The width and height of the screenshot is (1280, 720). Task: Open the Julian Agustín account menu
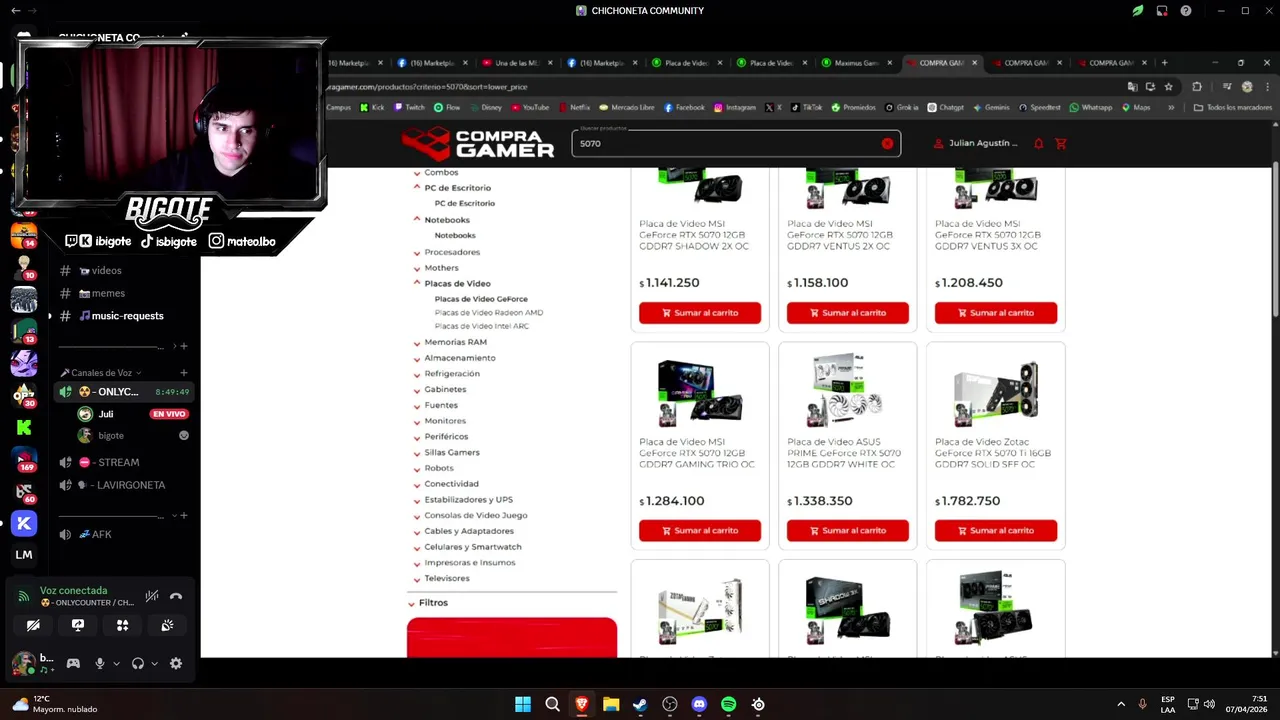(975, 143)
